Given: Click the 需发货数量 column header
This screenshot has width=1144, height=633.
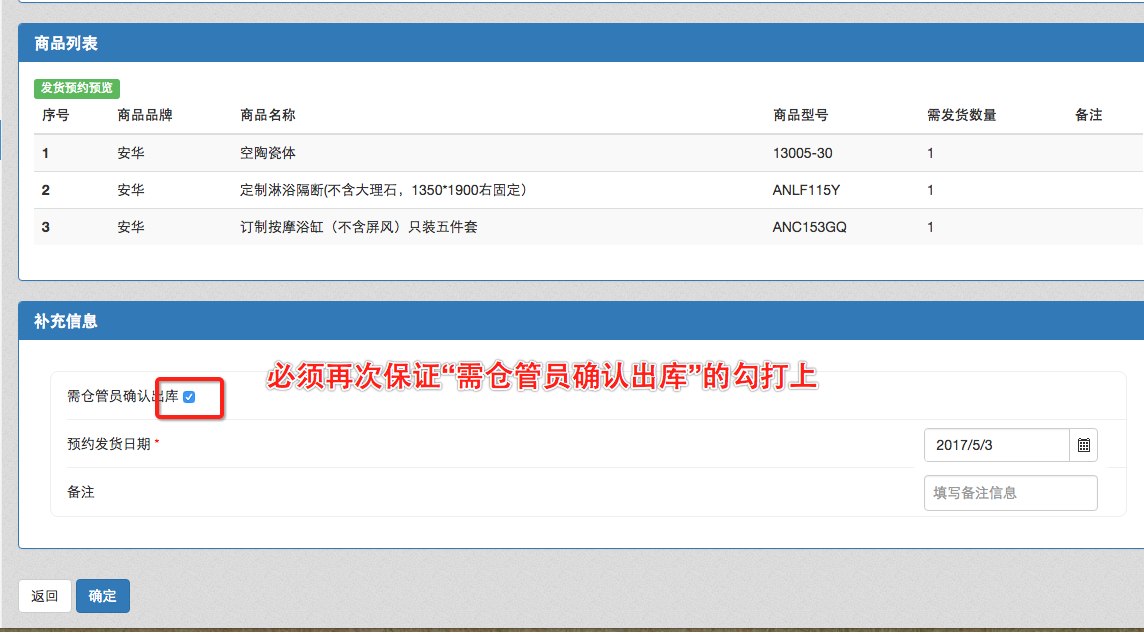Looking at the screenshot, I should [962, 115].
